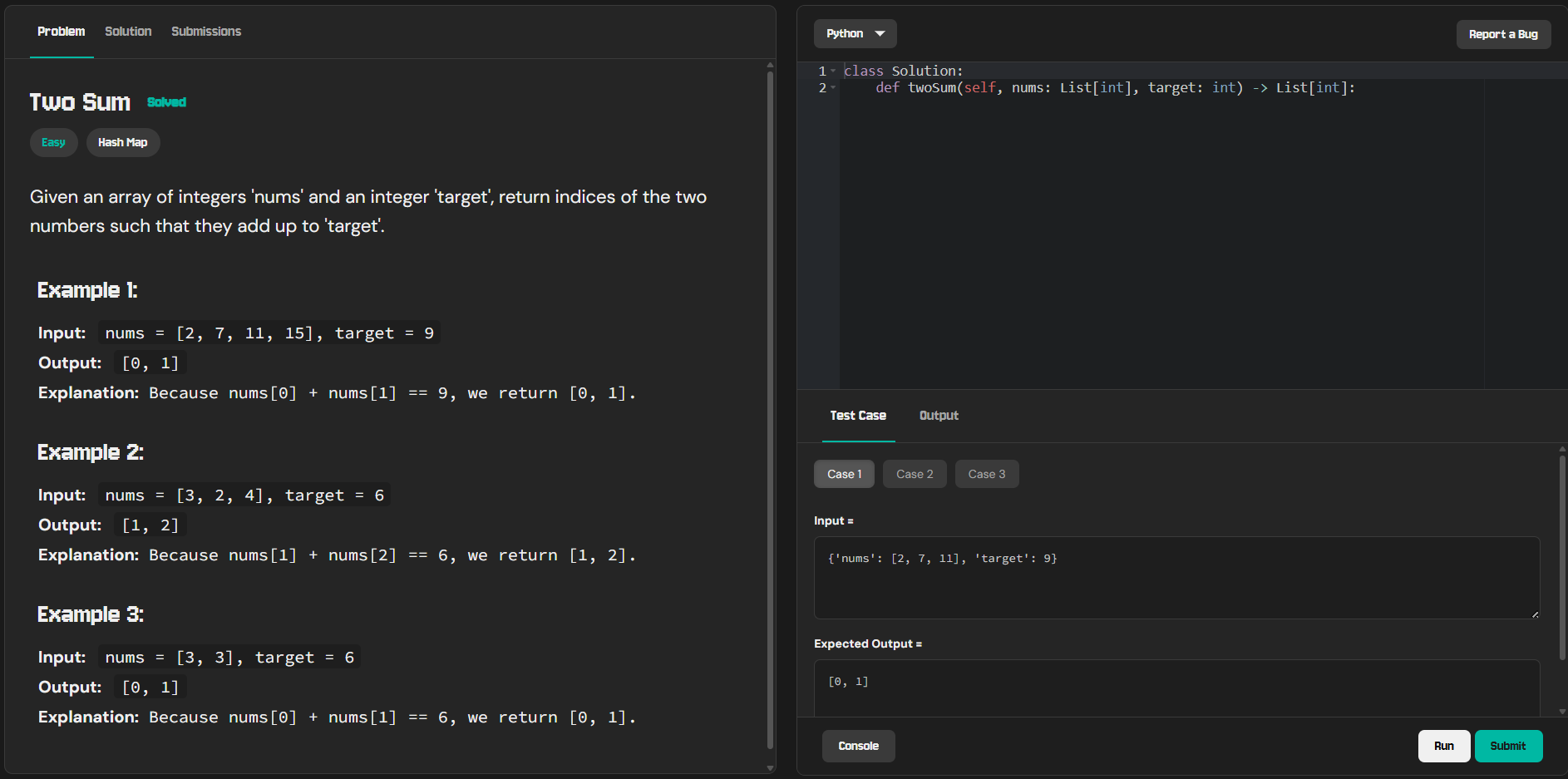Open the Console panel
Screen dimensions: 1568x779
pyautogui.click(x=858, y=746)
